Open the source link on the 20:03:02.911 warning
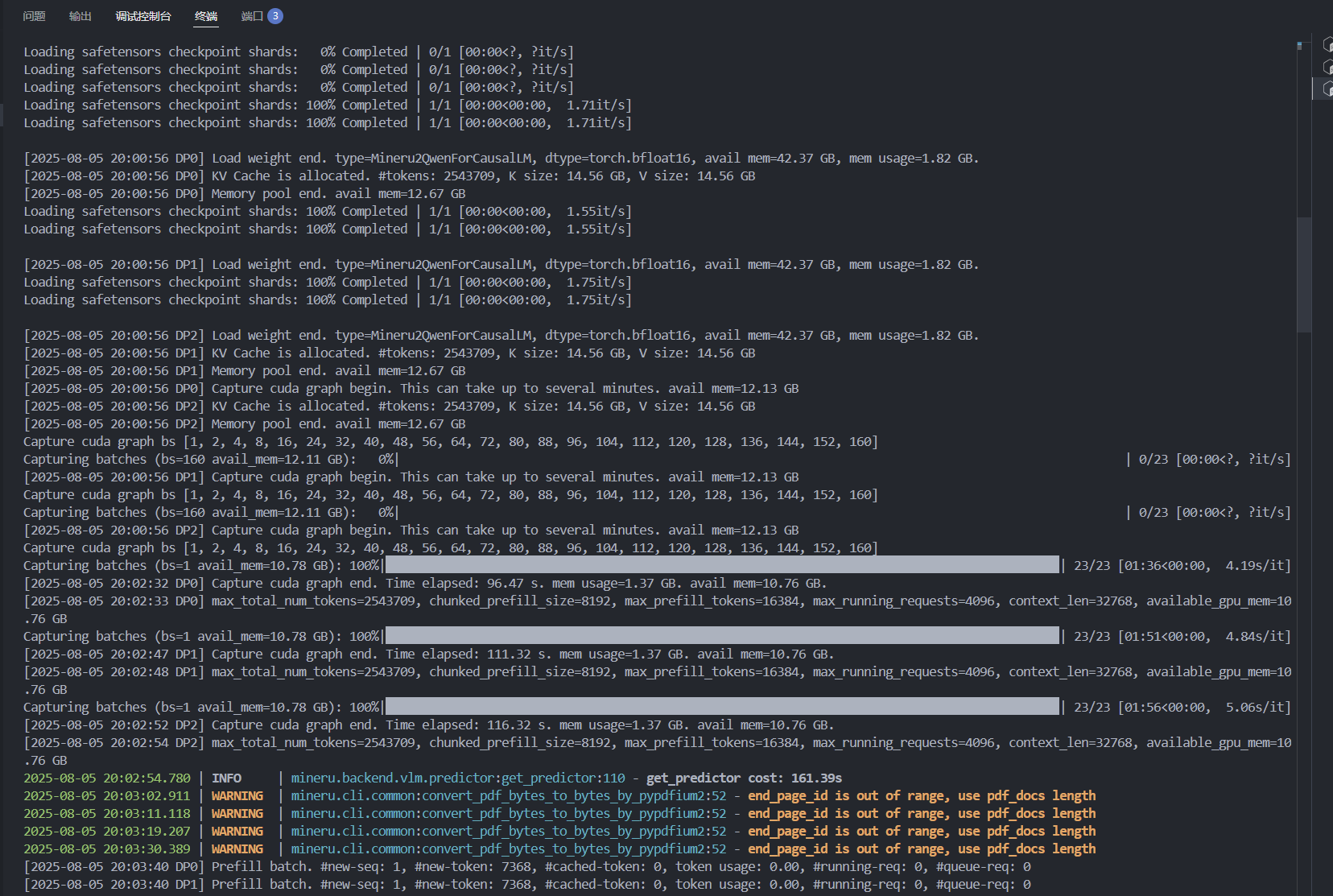1333x896 pixels. tap(508, 796)
